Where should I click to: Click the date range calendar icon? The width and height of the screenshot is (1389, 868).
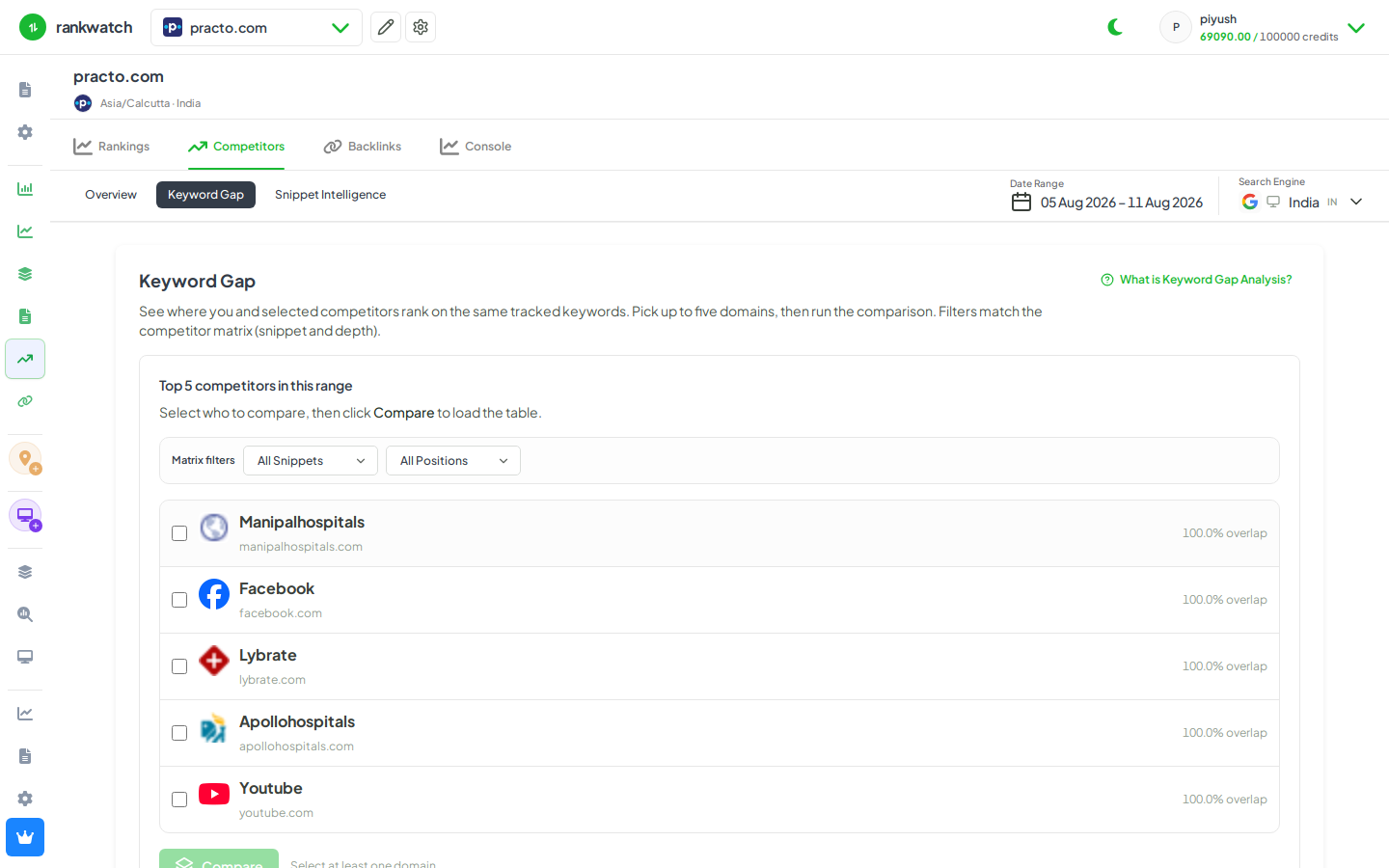(1021, 202)
